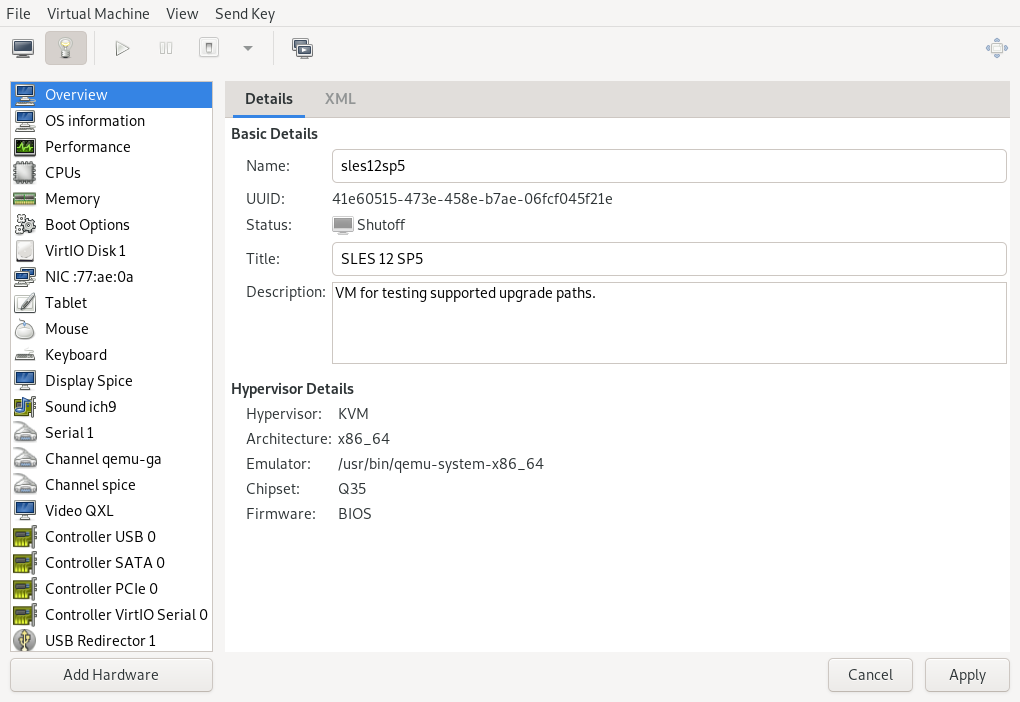
Task: Select CPUs in the hardware list
Action: tap(63, 173)
